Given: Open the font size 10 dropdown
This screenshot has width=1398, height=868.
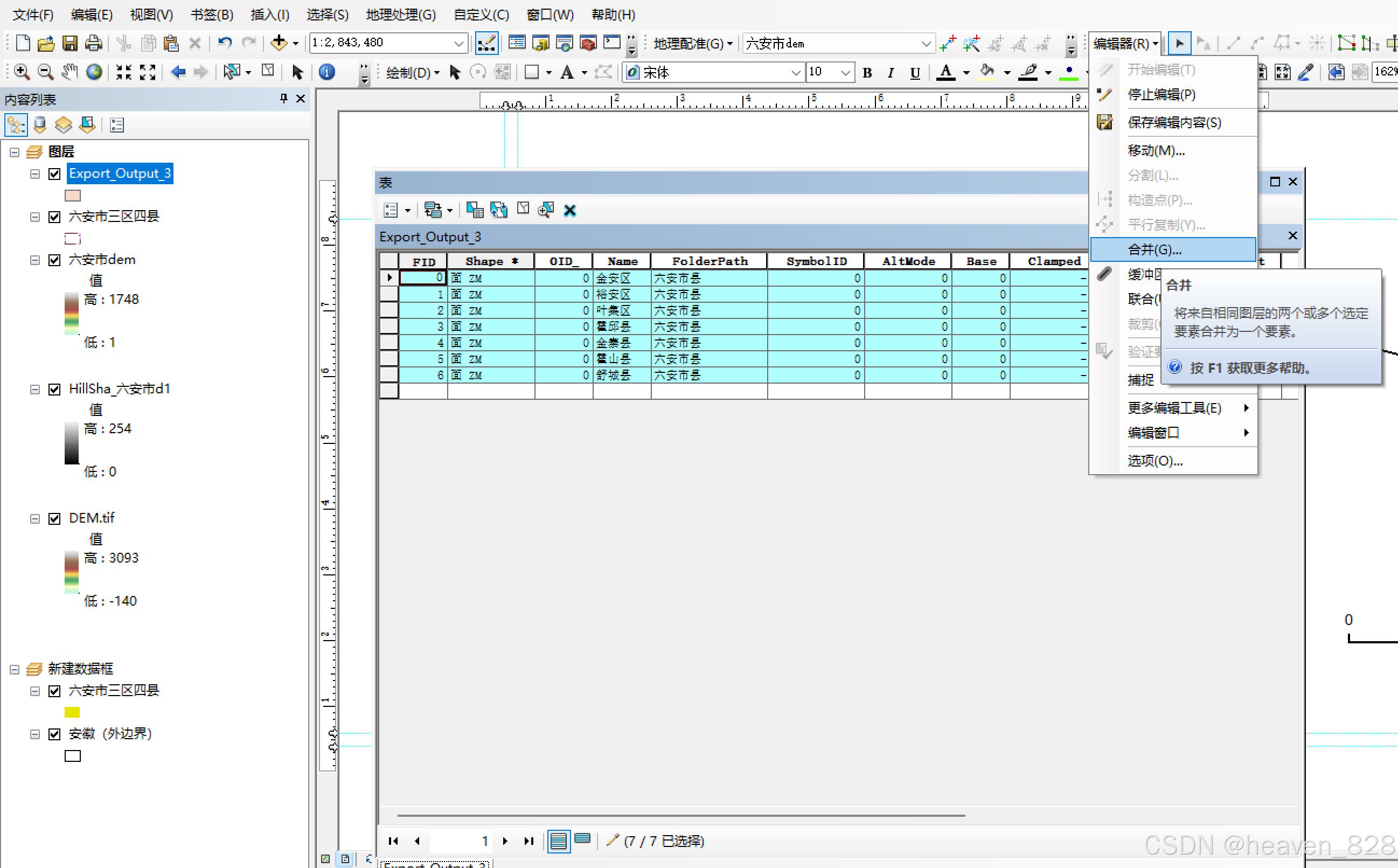Looking at the screenshot, I should pyautogui.click(x=845, y=72).
